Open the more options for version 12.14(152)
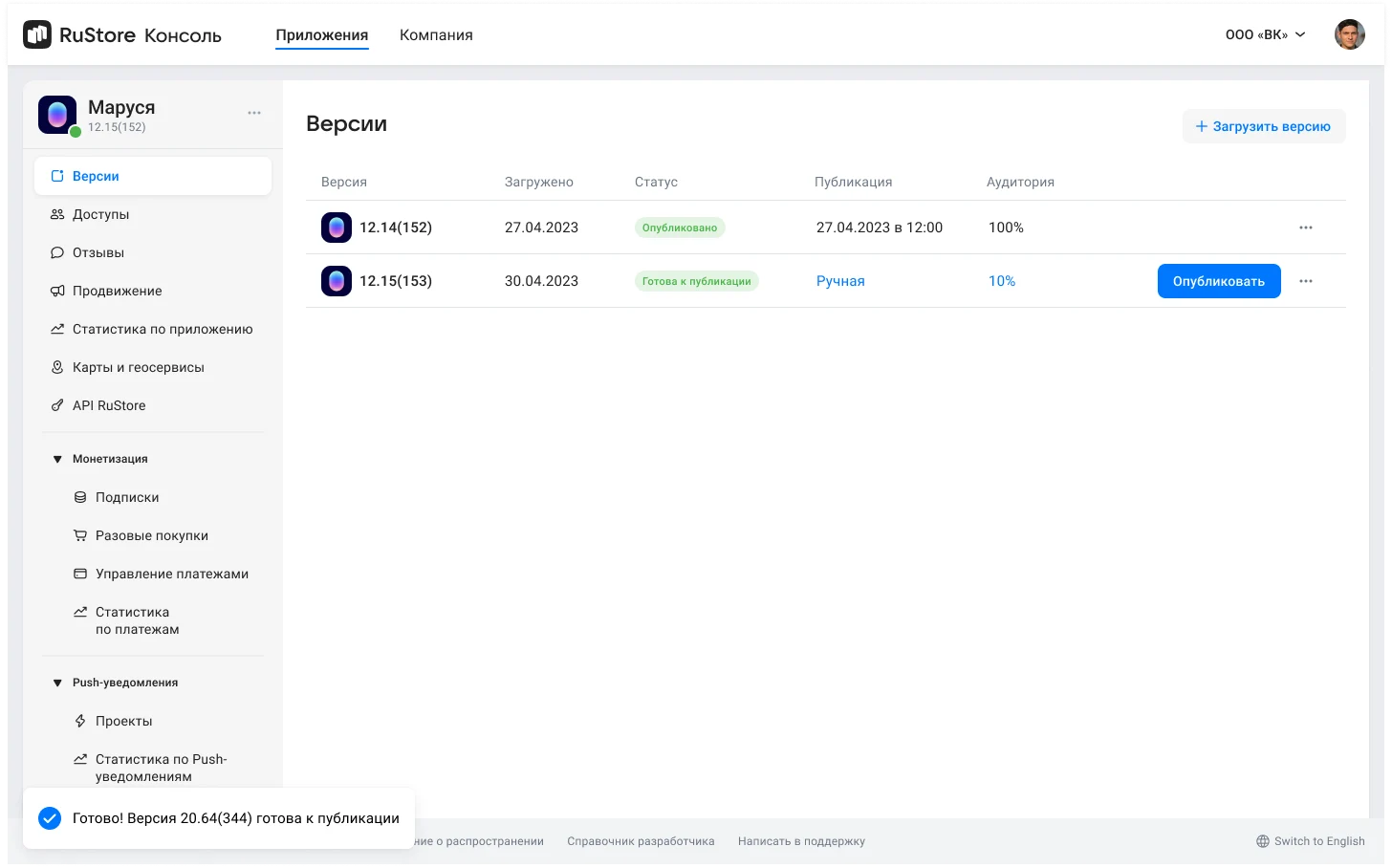This screenshot has width=1392, height=868. point(1306,228)
